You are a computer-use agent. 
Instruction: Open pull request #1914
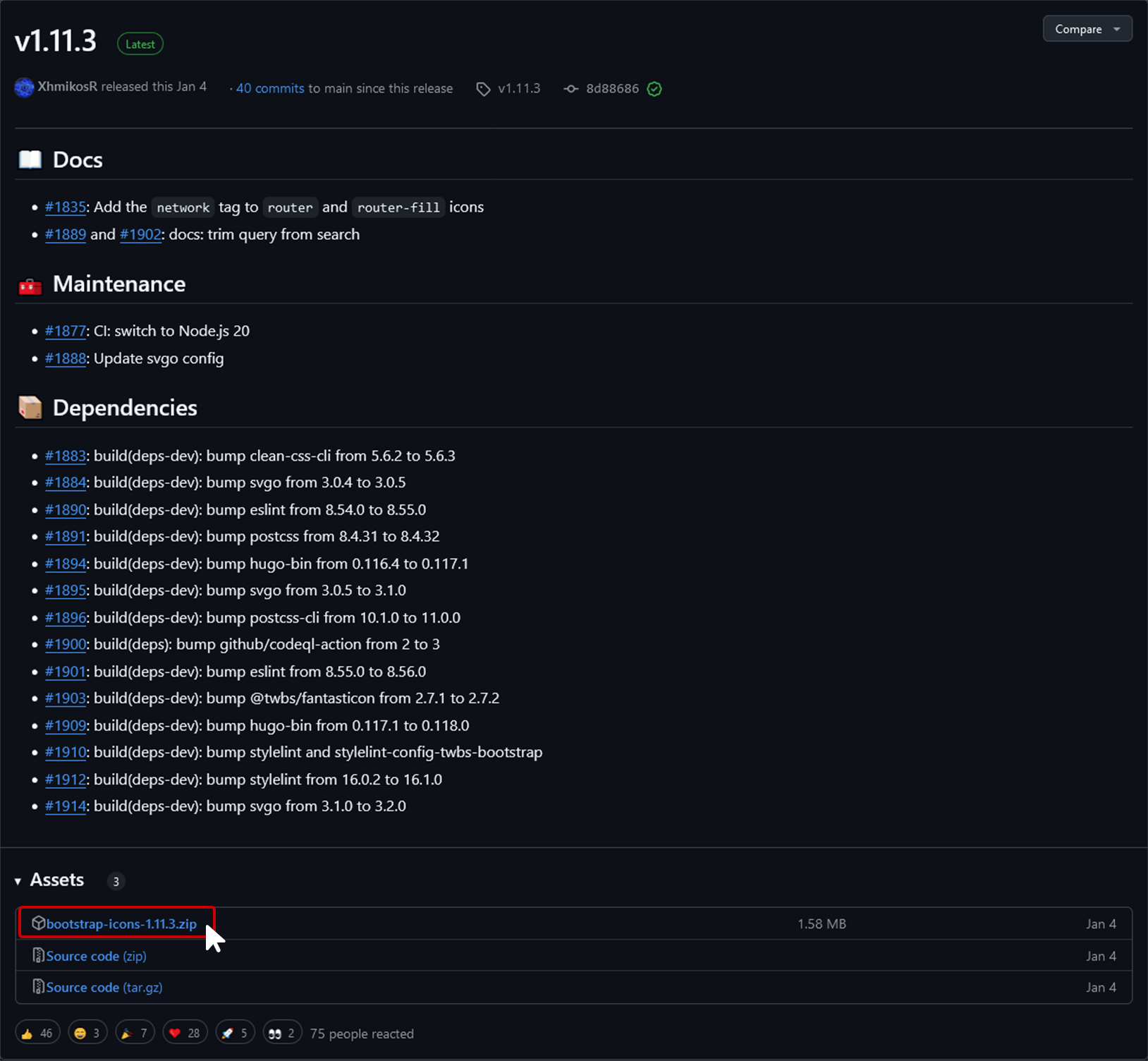(x=65, y=806)
